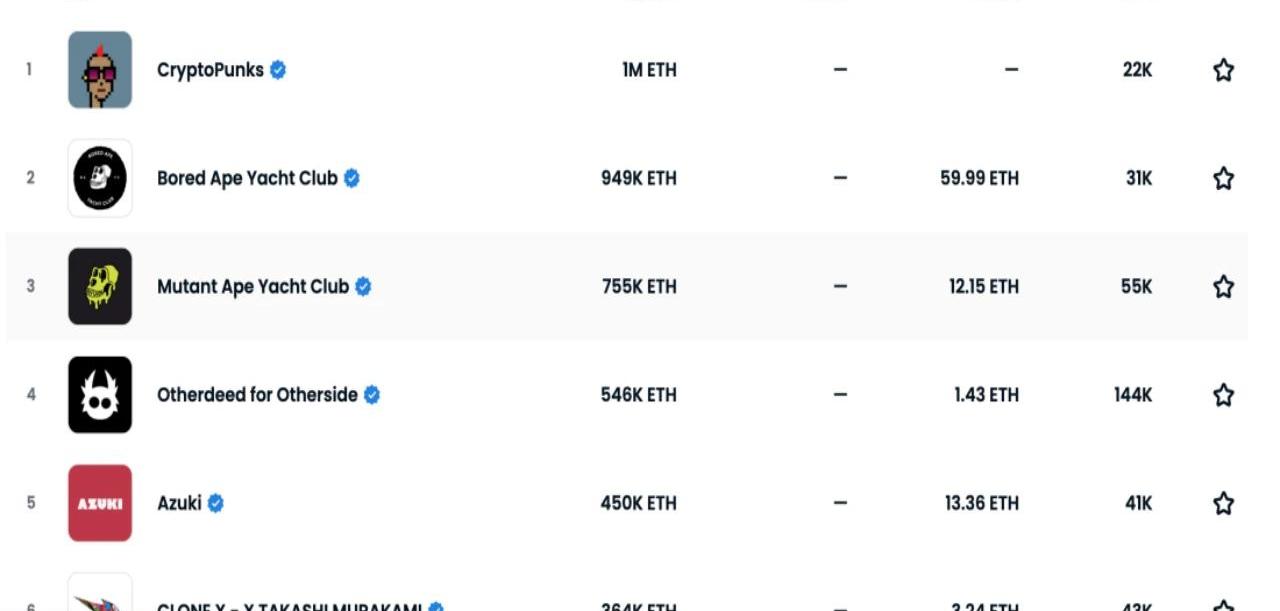Click the Azuki verified checkmark badge

(216, 503)
